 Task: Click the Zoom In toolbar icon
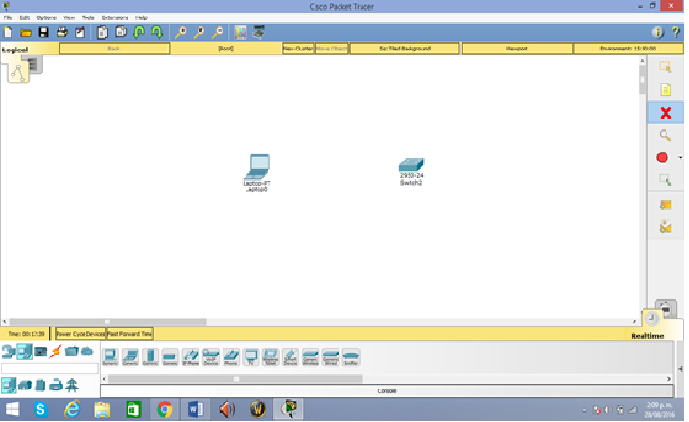[x=181, y=32]
